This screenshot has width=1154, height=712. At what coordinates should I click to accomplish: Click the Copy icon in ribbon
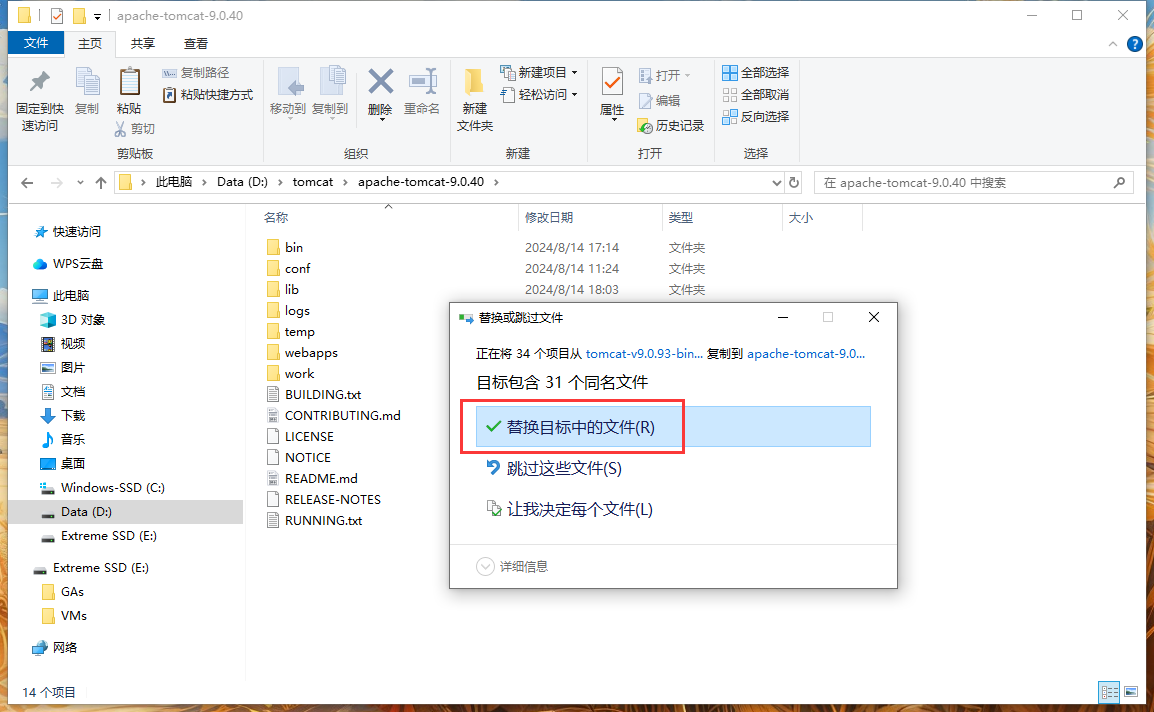87,81
